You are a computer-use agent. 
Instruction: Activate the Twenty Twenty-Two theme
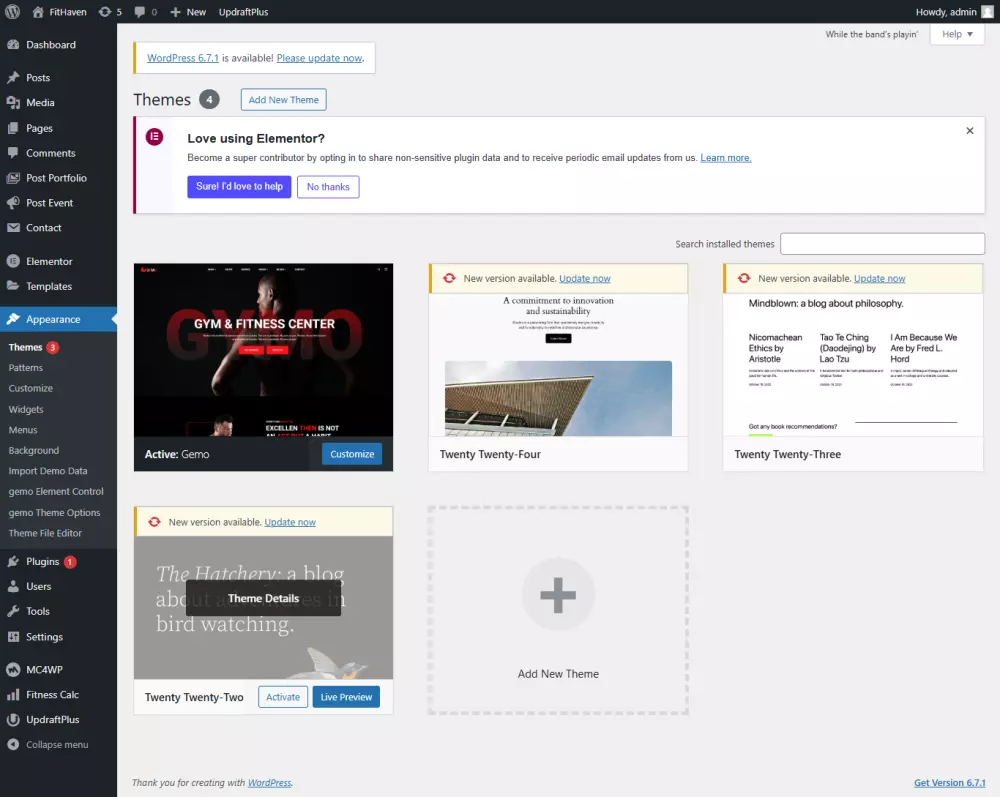[x=283, y=697]
